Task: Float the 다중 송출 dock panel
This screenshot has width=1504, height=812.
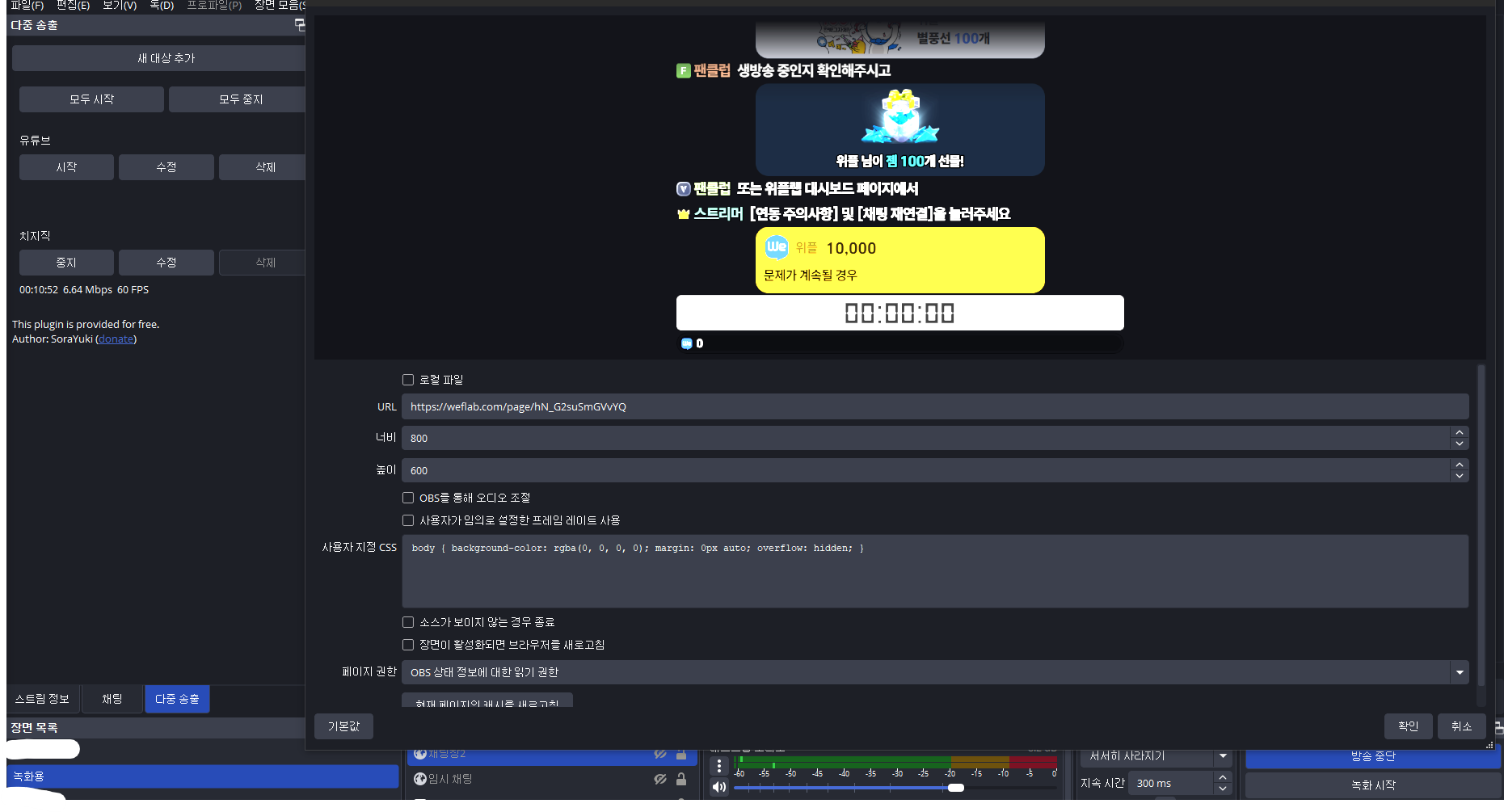Action: pyautogui.click(x=300, y=25)
